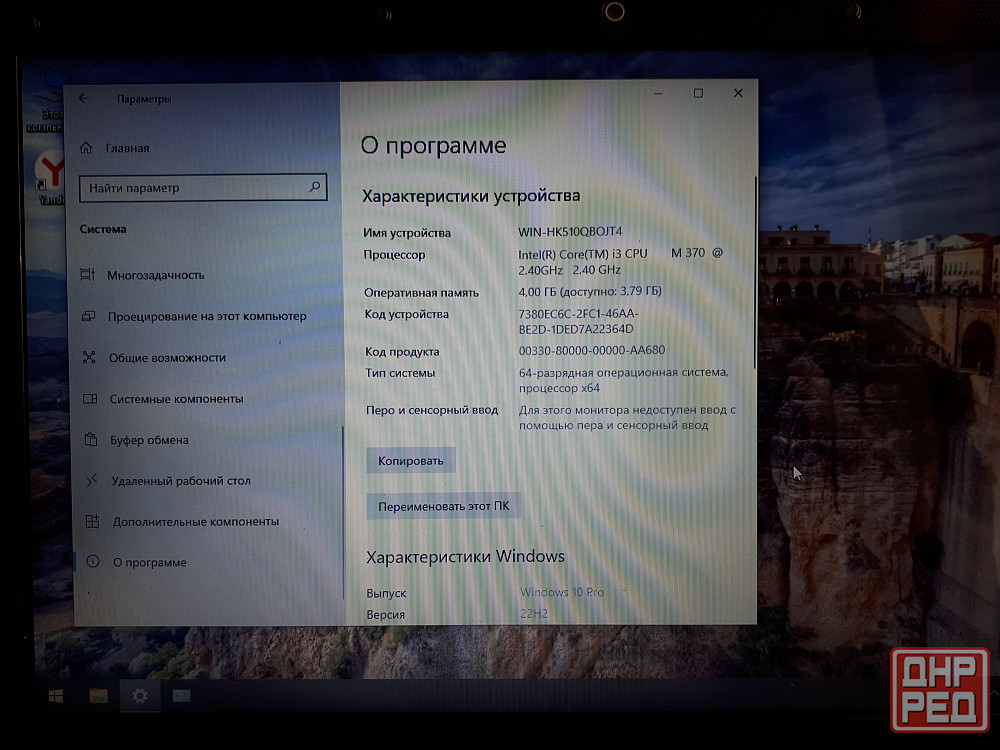1000x750 pixels.
Task: Select the Удаленный рабочий стол icon
Action: point(92,481)
